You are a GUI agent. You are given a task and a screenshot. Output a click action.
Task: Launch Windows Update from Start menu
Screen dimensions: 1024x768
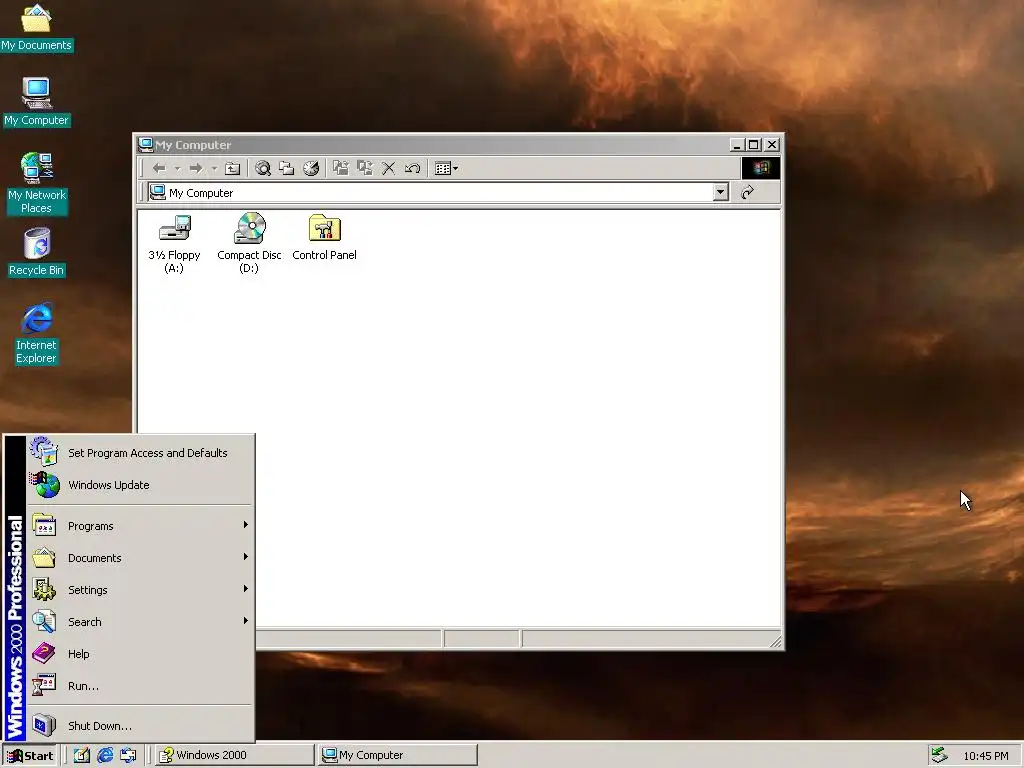(140, 485)
